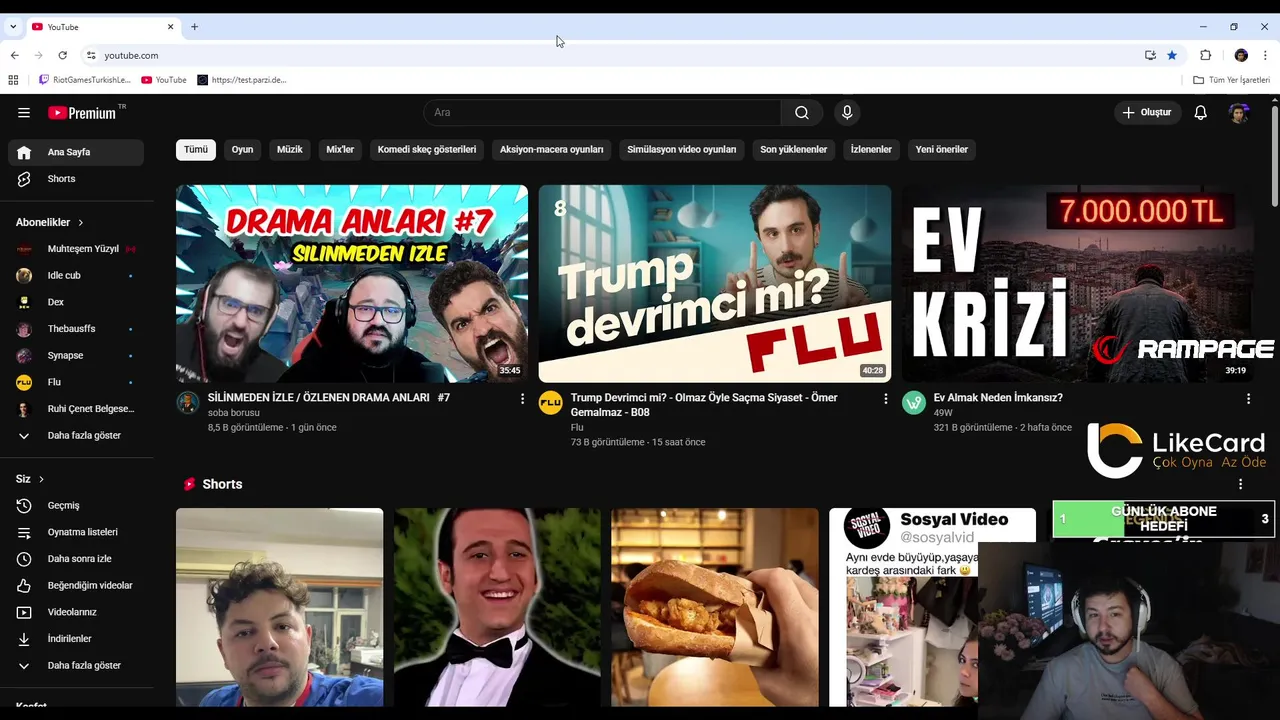Expand Daha fazla göster under Siz section
The height and width of the screenshot is (720, 1280).
76,666
